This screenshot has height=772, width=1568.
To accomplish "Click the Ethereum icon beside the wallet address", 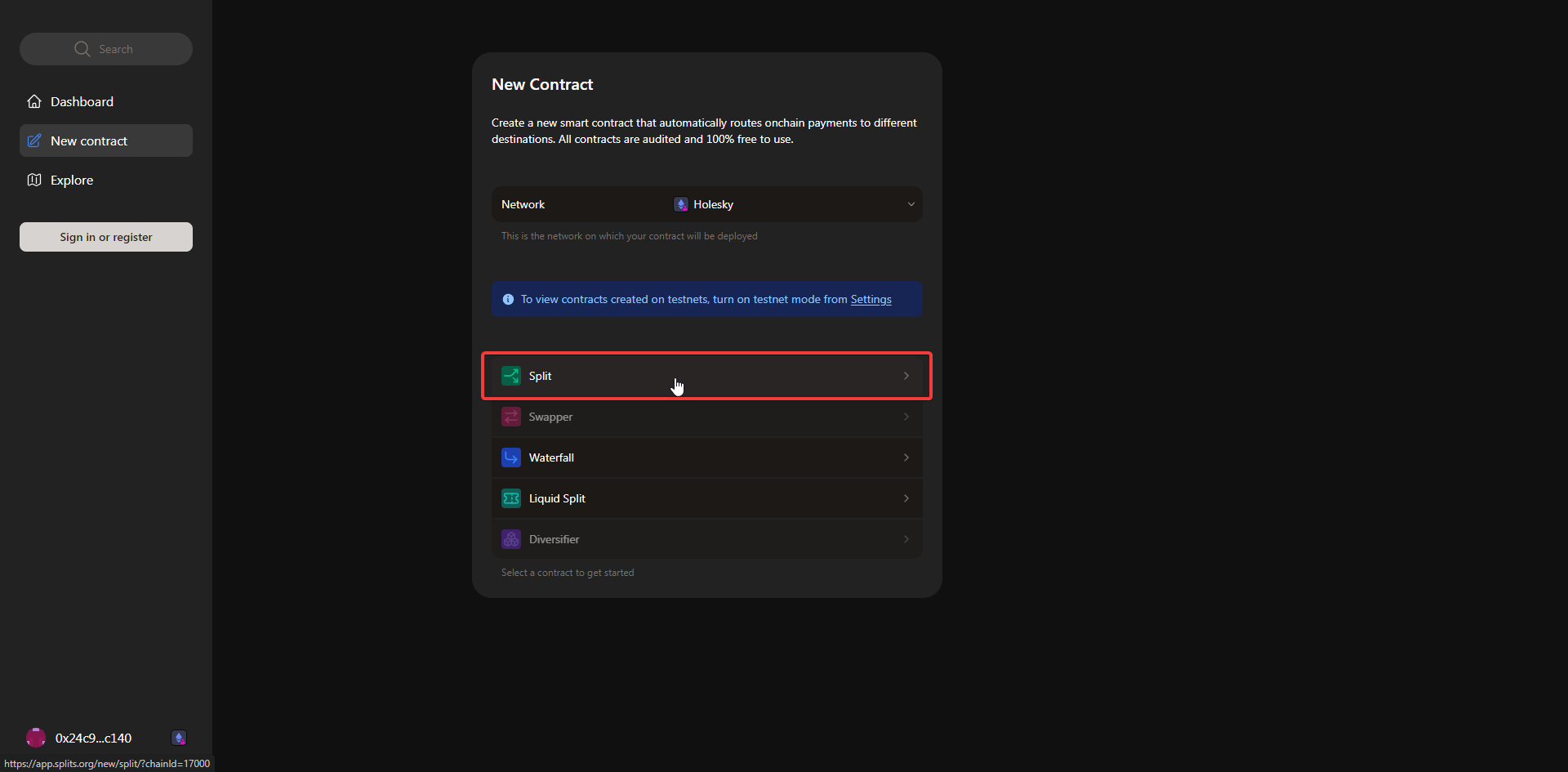I will pyautogui.click(x=178, y=738).
